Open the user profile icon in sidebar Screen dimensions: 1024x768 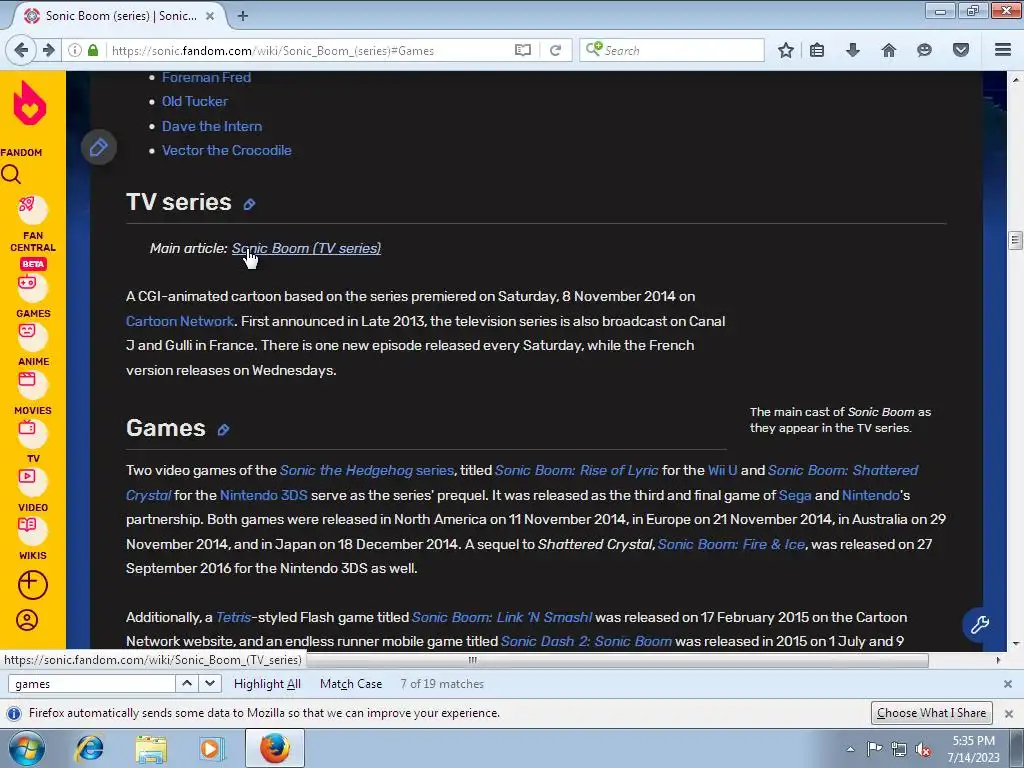tap(27, 620)
